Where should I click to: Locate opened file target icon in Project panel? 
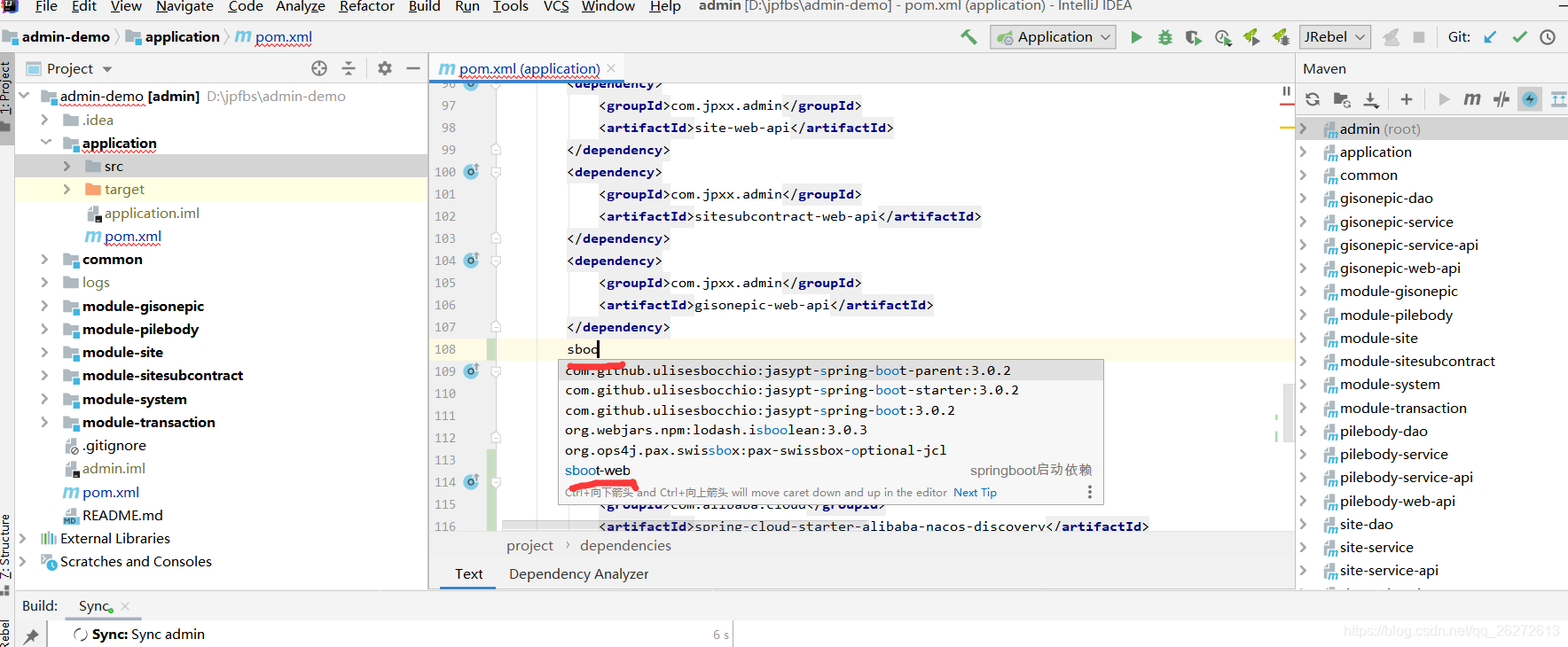319,68
